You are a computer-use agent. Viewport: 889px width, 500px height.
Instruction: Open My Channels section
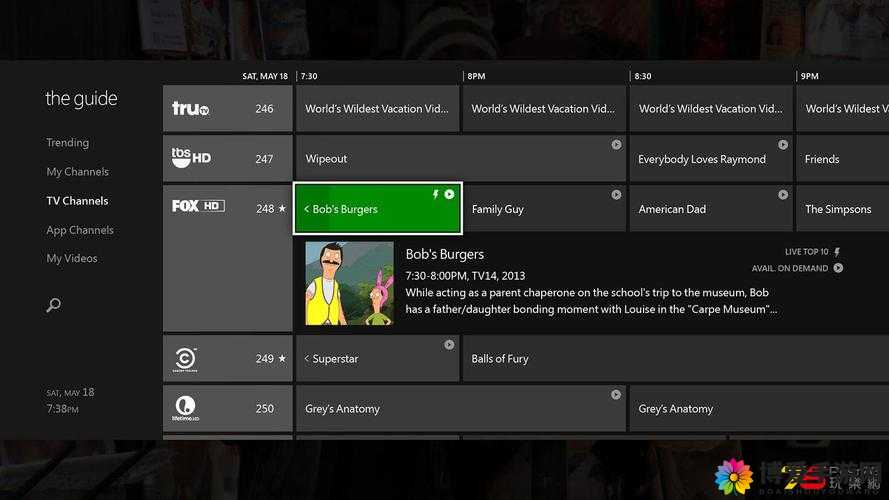click(78, 172)
